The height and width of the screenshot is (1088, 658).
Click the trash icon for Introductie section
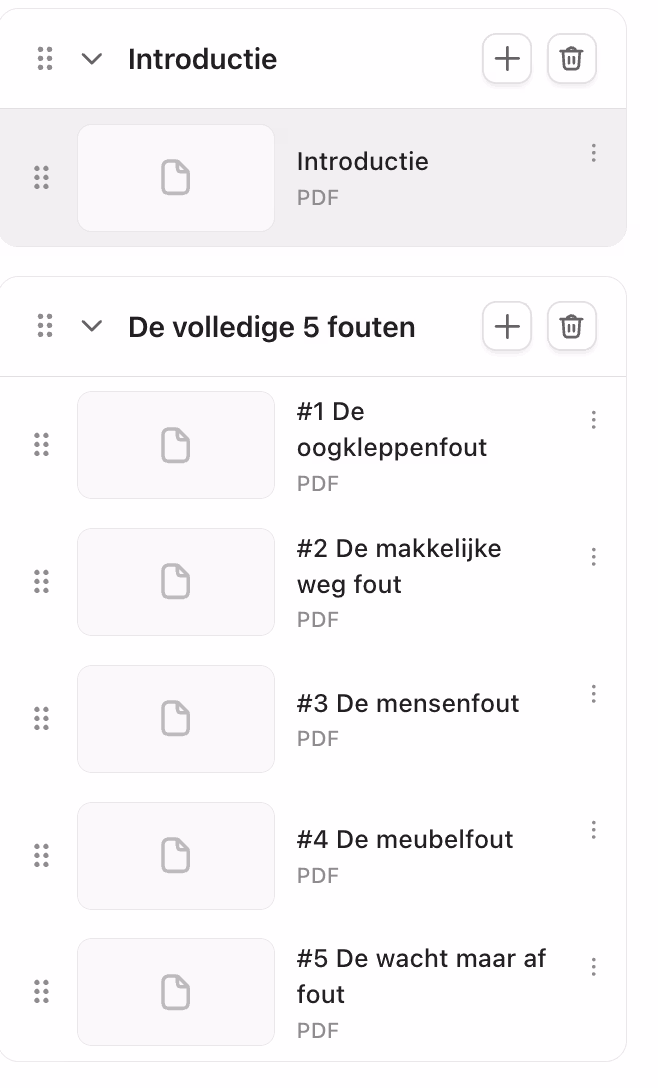572,59
